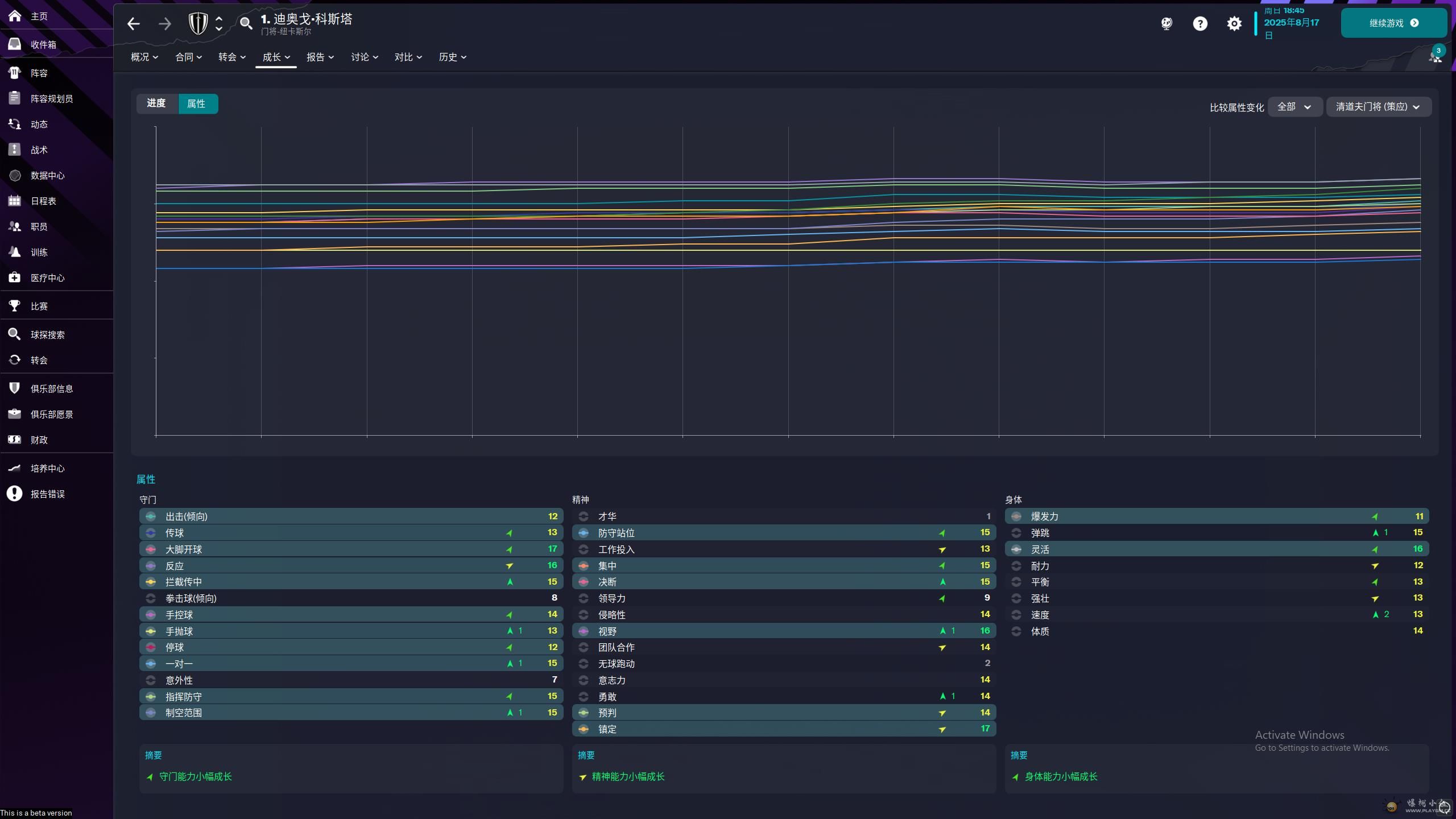Open the 成长 development tab menu
The image size is (1456, 819).
pyautogui.click(x=276, y=57)
